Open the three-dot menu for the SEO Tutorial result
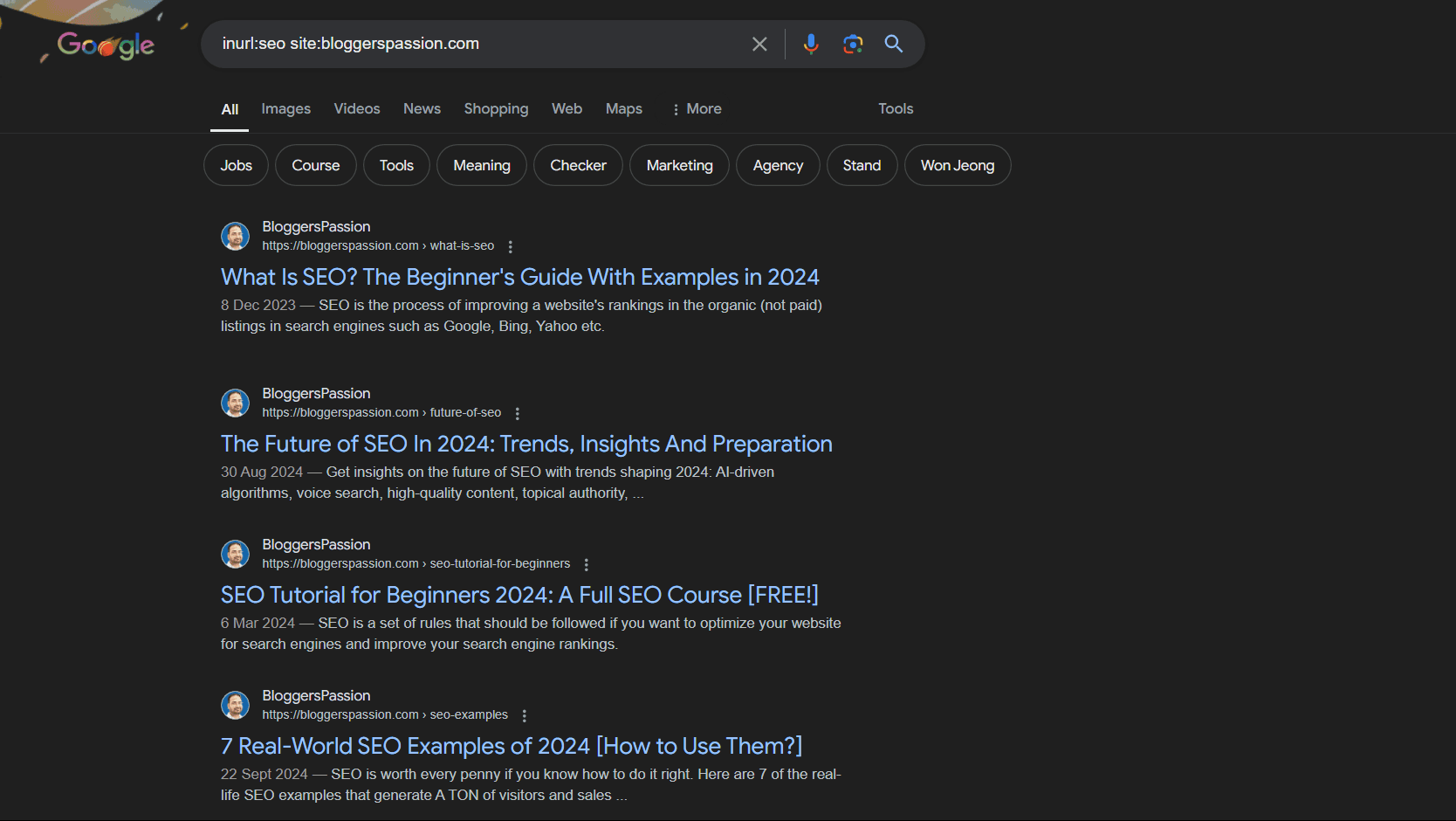The width and height of the screenshot is (1456, 821). tap(586, 564)
